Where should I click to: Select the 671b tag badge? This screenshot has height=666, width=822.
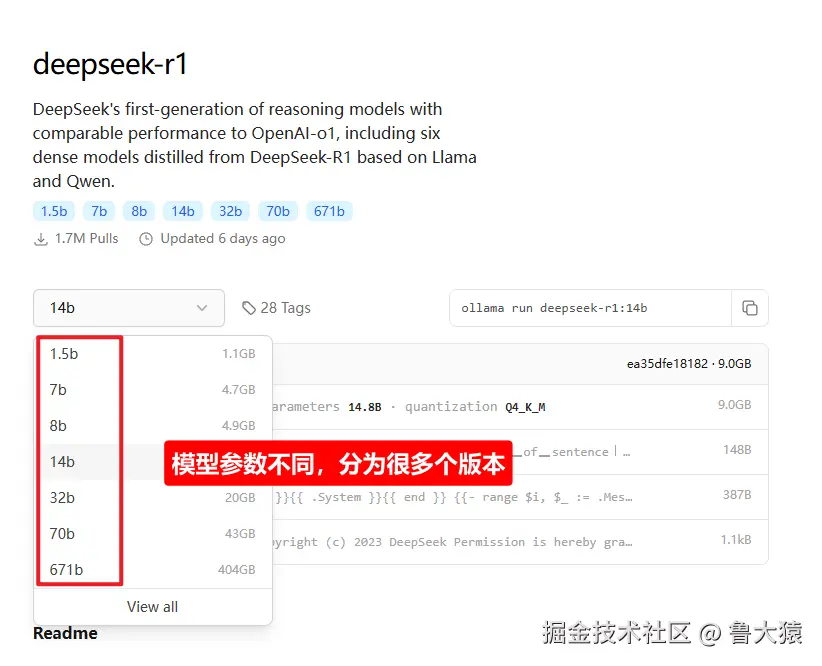(329, 211)
